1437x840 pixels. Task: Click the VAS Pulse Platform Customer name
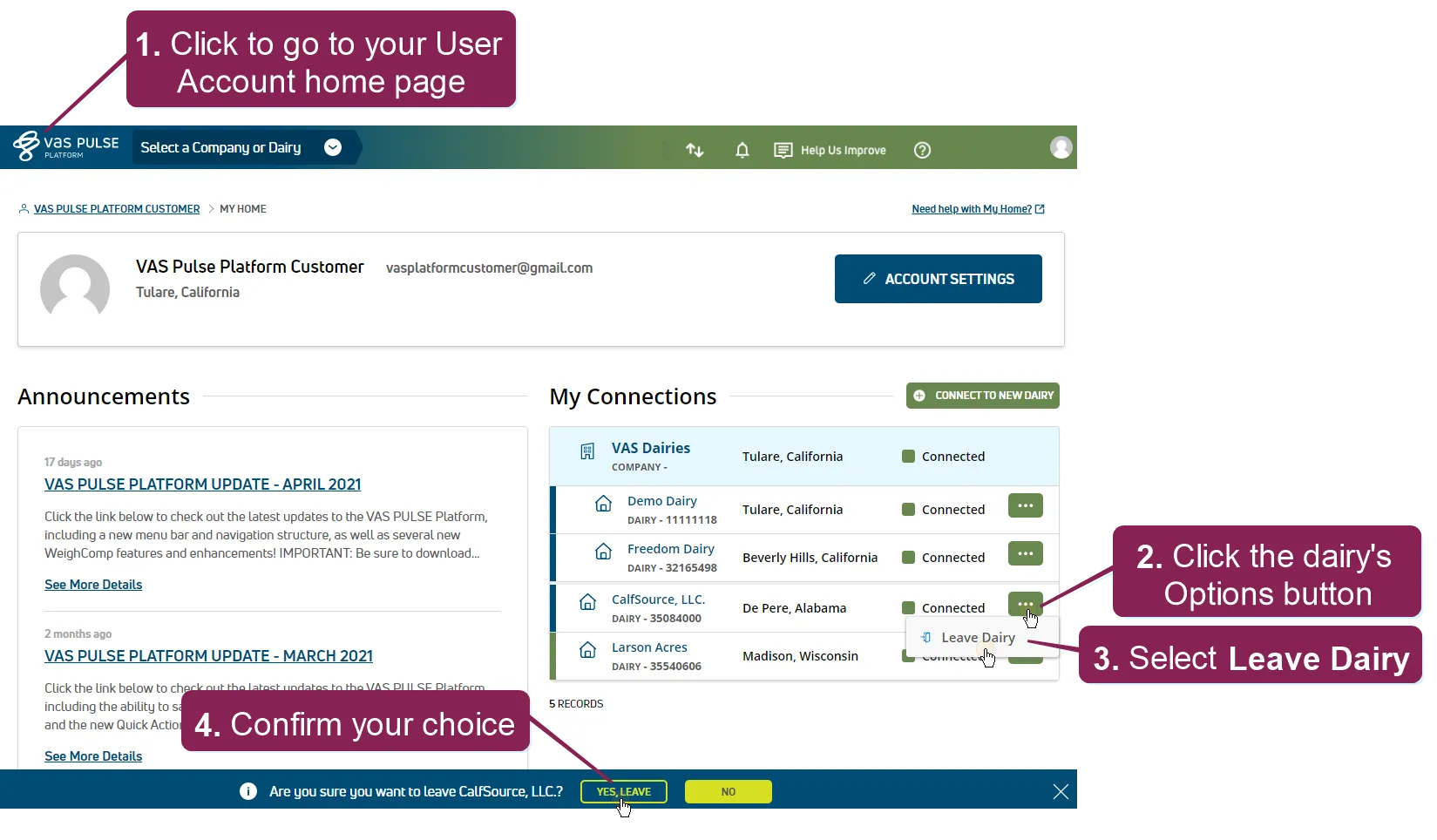coord(250,267)
